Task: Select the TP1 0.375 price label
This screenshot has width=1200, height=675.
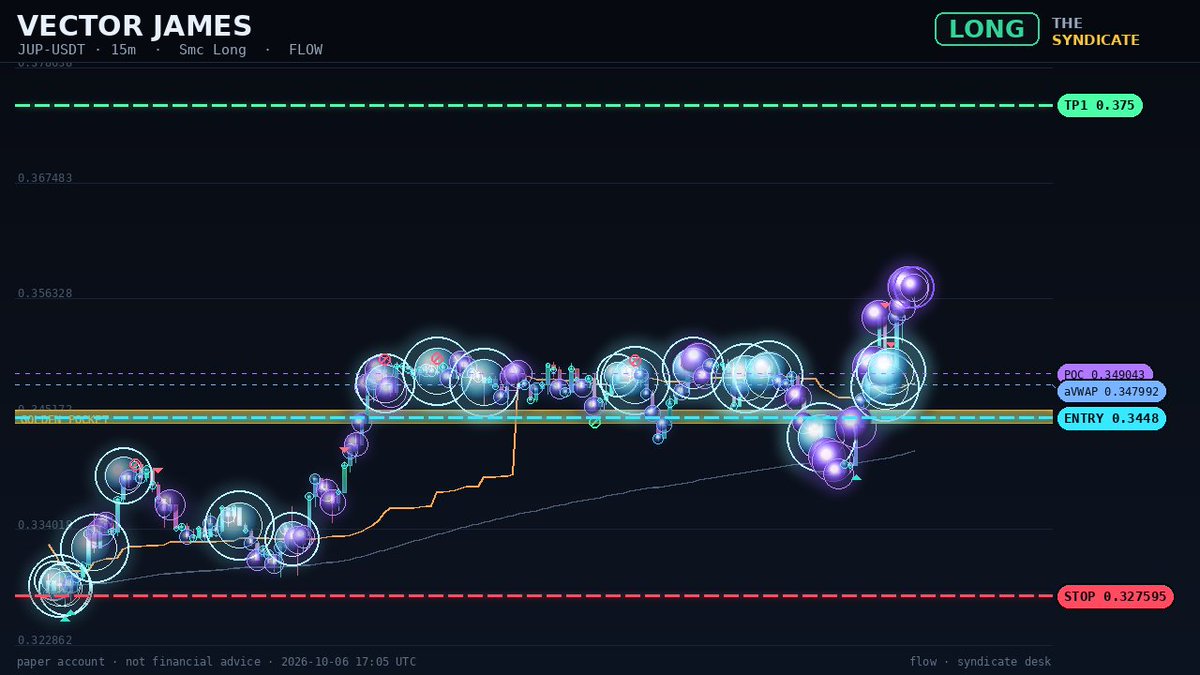Action: 1100,105
